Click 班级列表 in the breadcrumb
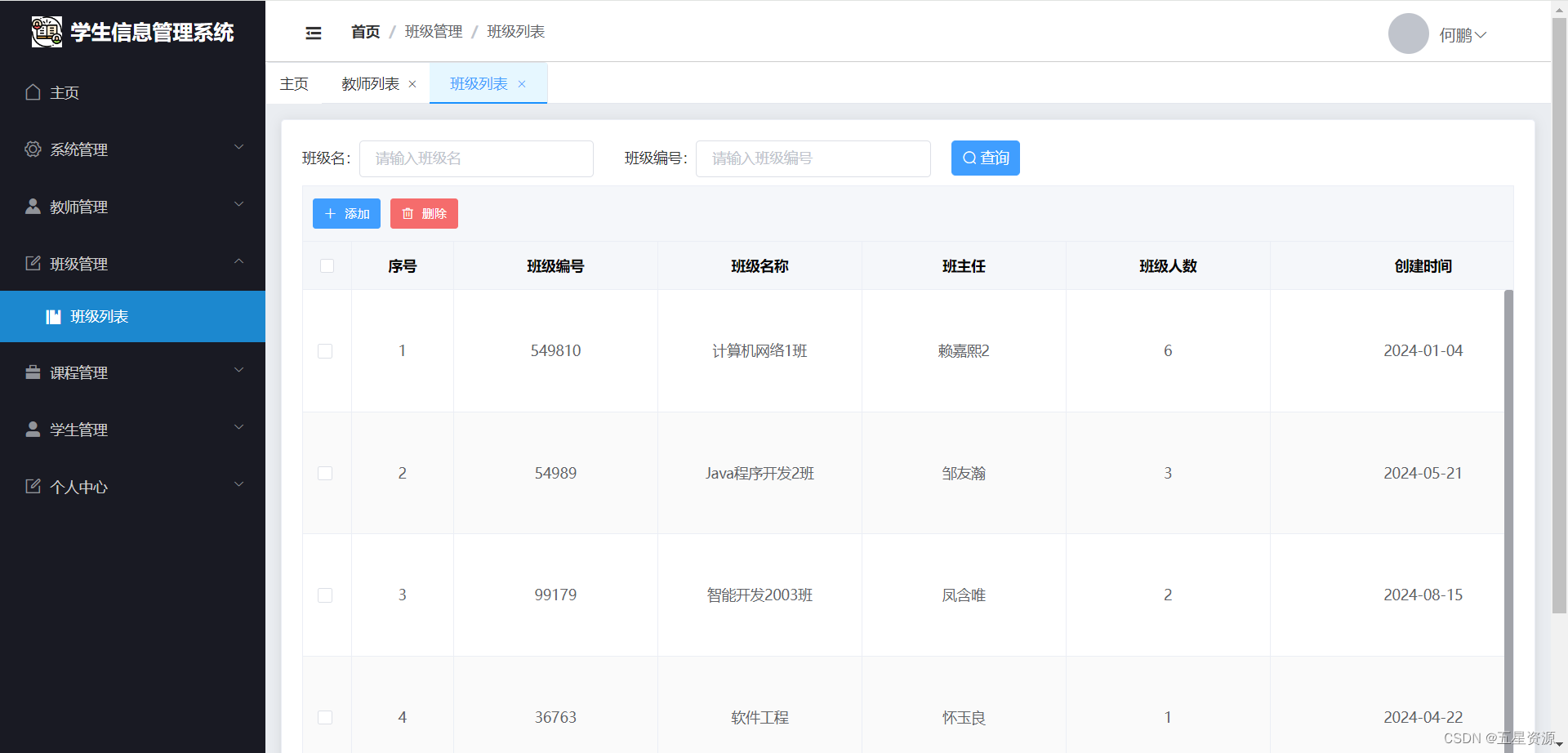The image size is (1568, 753). tap(516, 32)
